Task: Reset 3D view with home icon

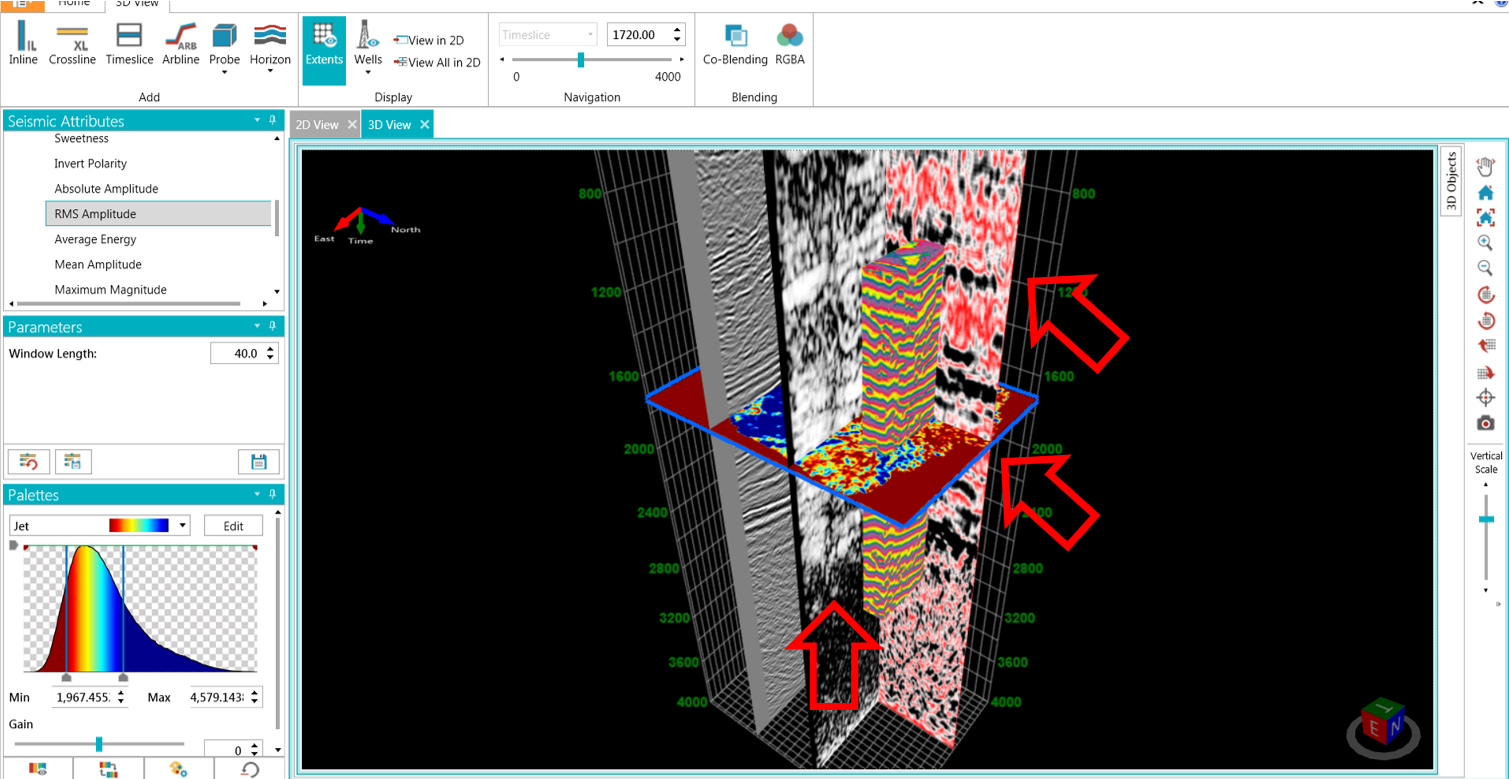Action: click(1485, 192)
